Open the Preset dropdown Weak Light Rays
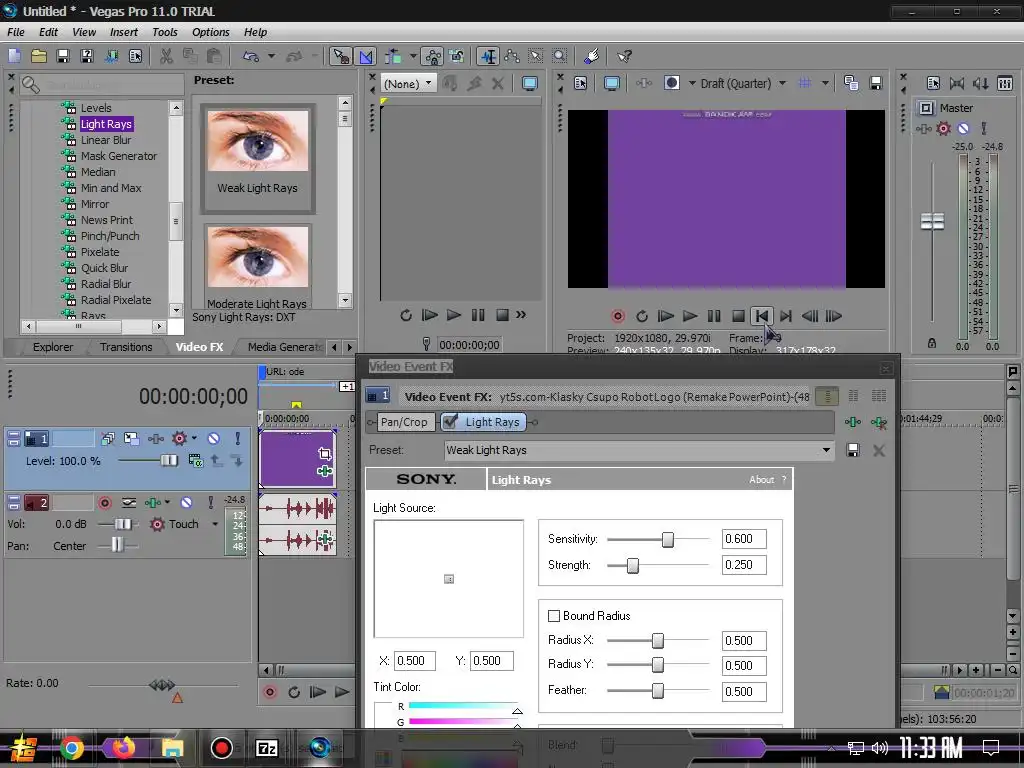 point(639,450)
